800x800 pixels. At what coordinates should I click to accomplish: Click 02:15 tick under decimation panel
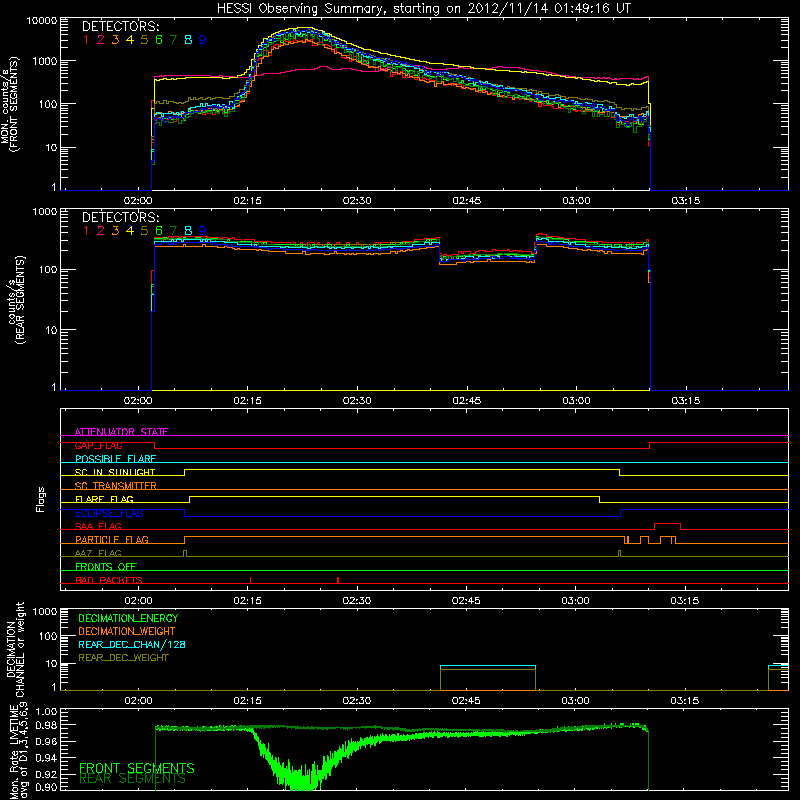pos(247,701)
